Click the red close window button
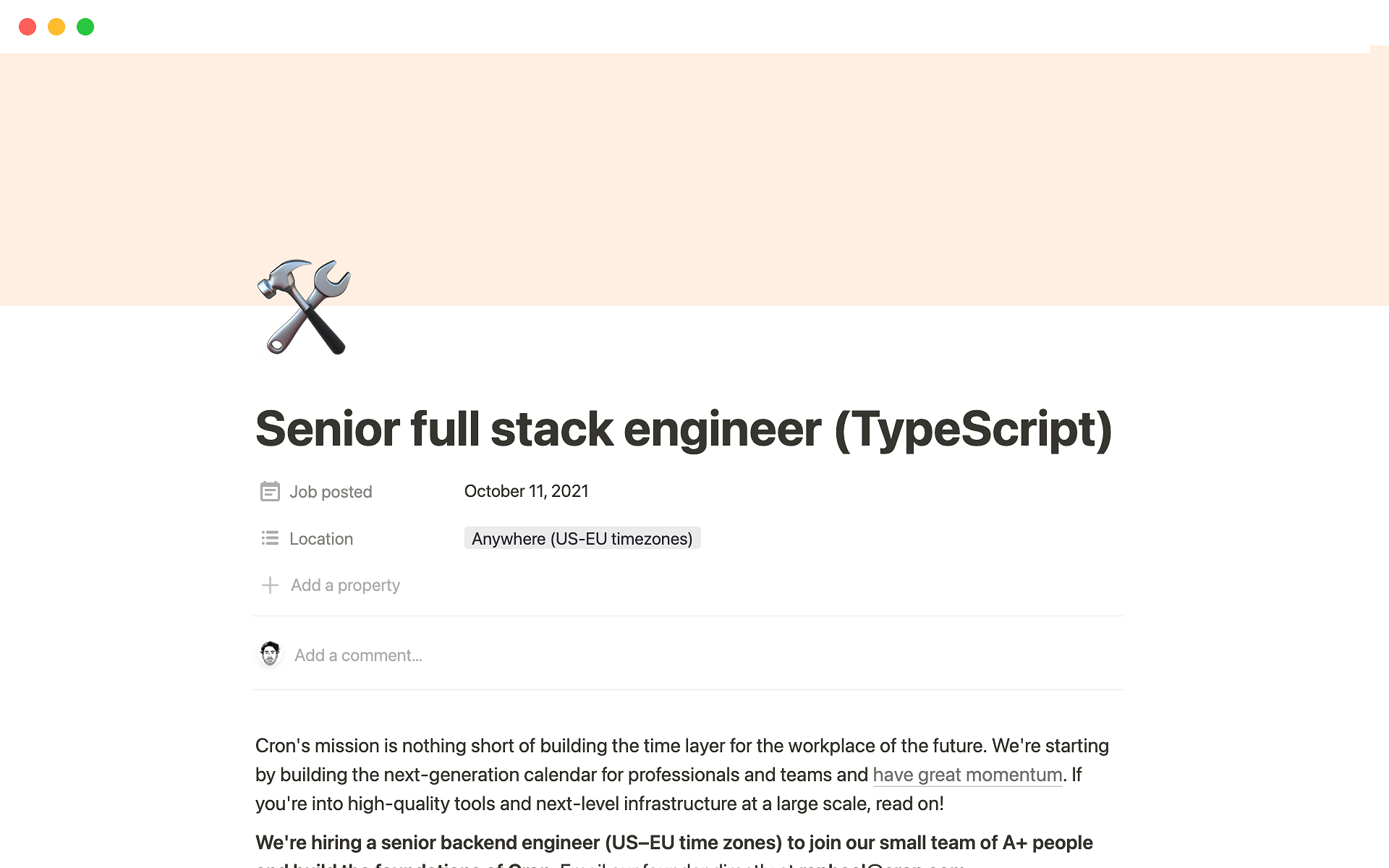 [x=27, y=27]
